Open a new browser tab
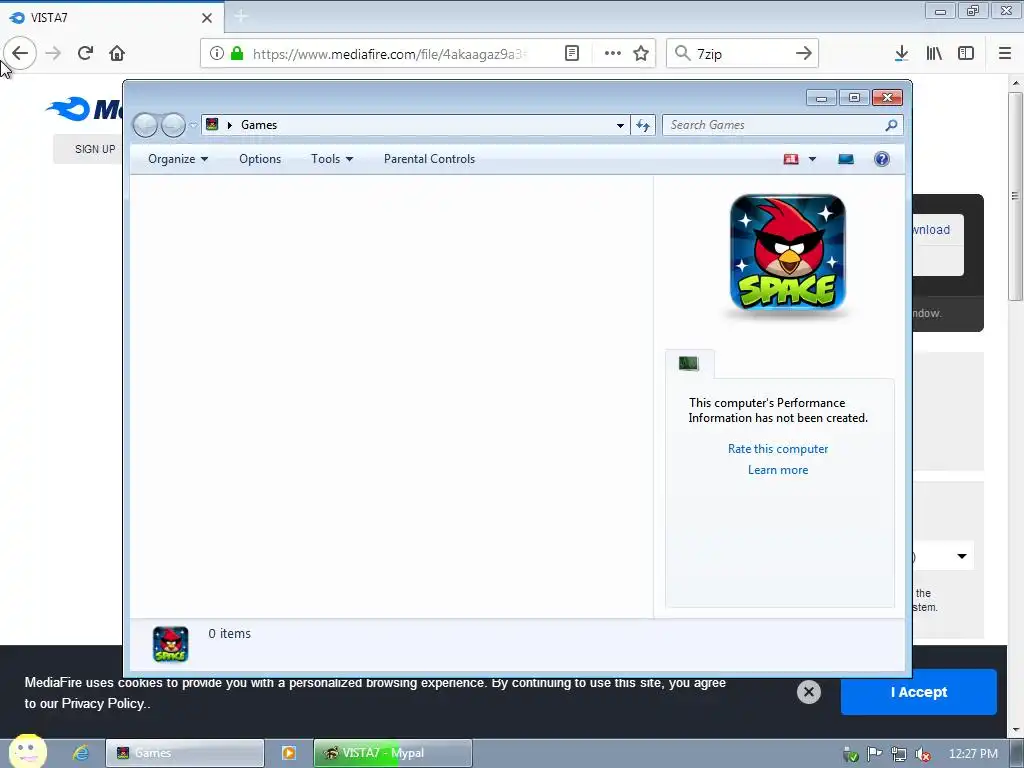Viewport: 1024px width, 768px height. [240, 16]
